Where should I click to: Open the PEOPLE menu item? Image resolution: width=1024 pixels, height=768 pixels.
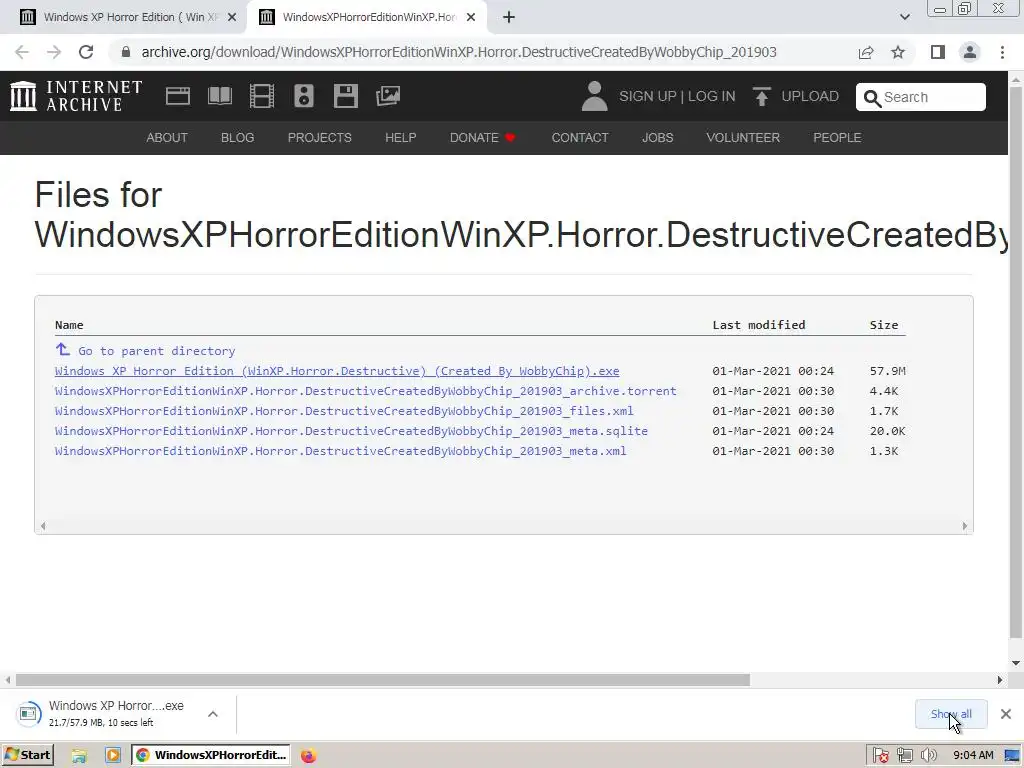point(837,138)
